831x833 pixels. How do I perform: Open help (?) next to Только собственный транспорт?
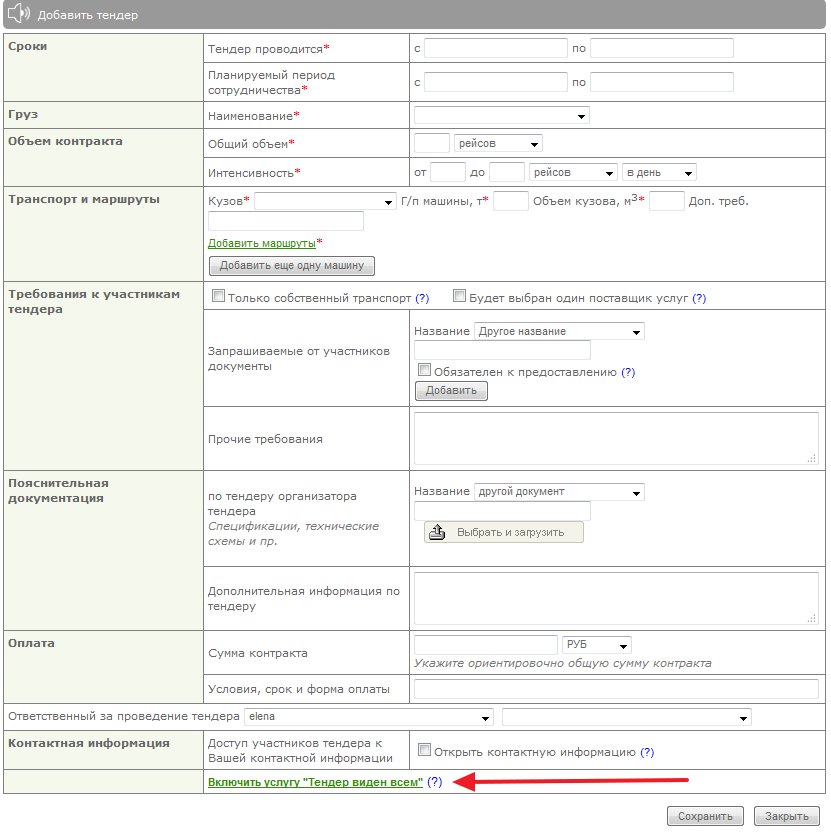coord(422,298)
